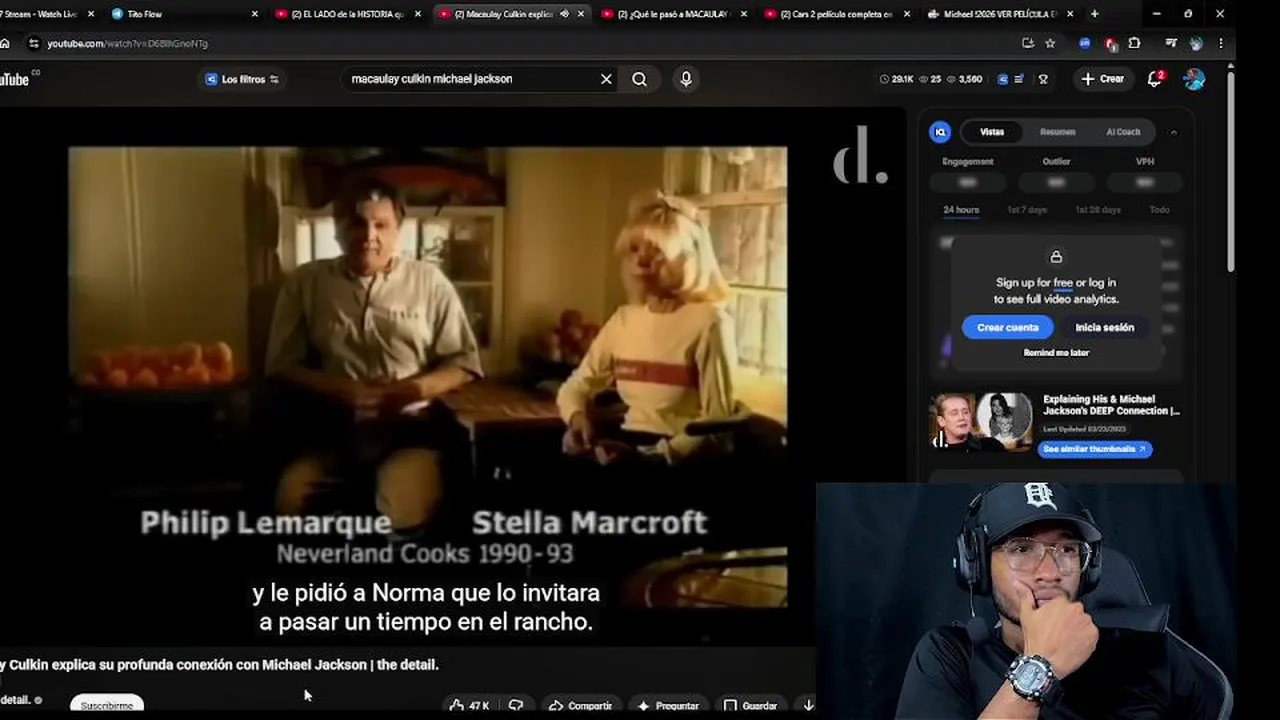Click the vidIQ trophy icon
The width and height of the screenshot is (1280, 720).
1043,79
